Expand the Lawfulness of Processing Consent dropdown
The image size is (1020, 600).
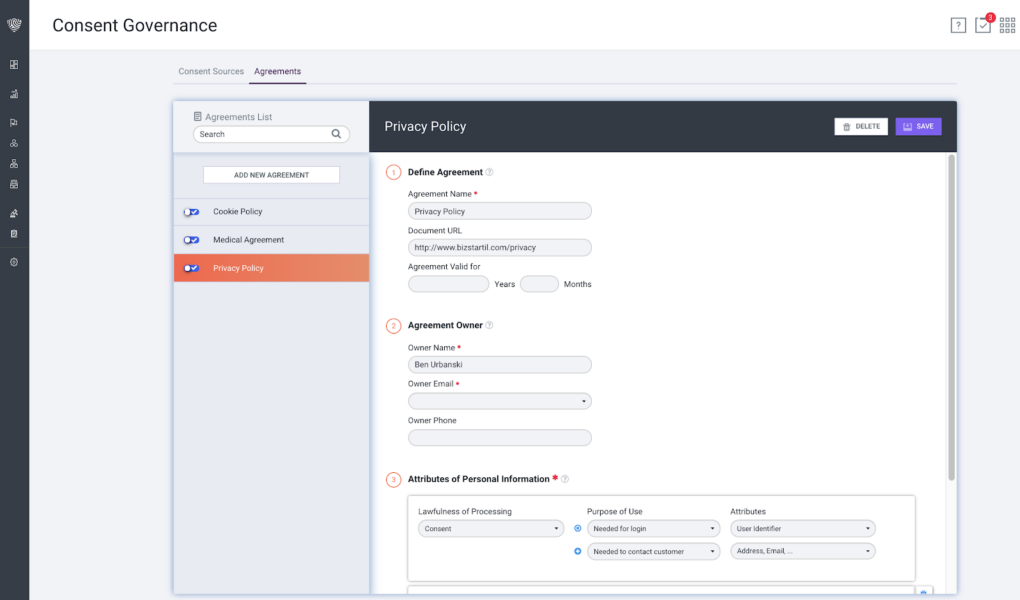[490, 528]
